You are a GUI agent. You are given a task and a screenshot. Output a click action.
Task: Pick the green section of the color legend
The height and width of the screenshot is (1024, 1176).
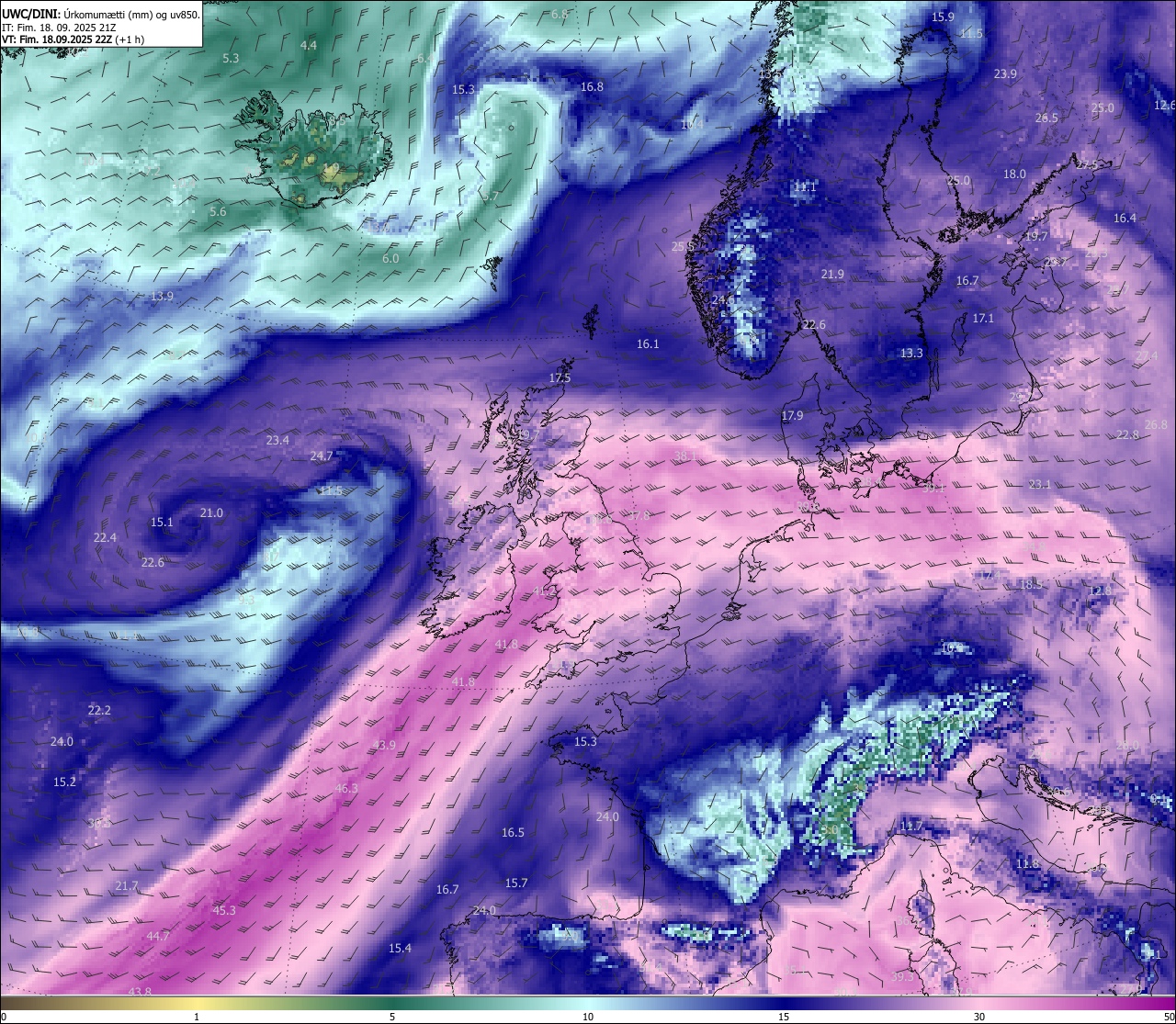click(392, 1003)
